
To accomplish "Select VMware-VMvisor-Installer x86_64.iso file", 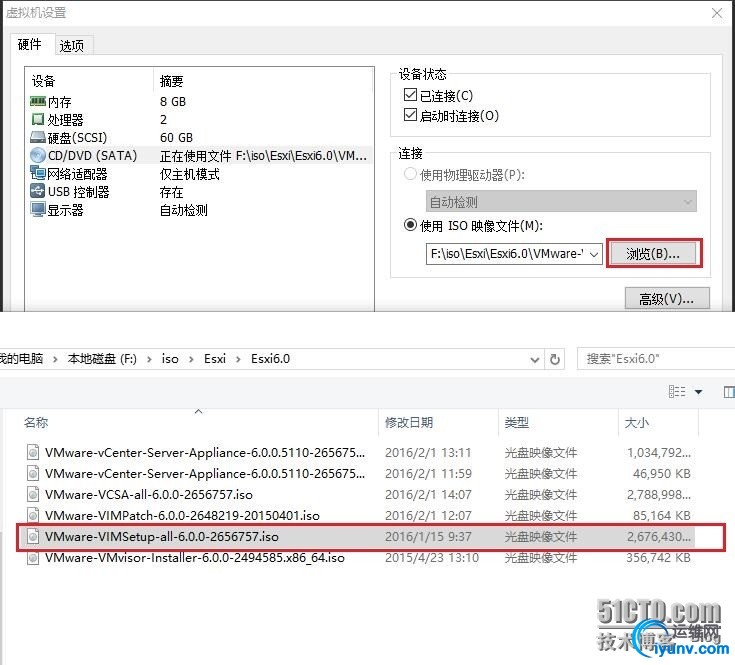I will coord(356,558).
